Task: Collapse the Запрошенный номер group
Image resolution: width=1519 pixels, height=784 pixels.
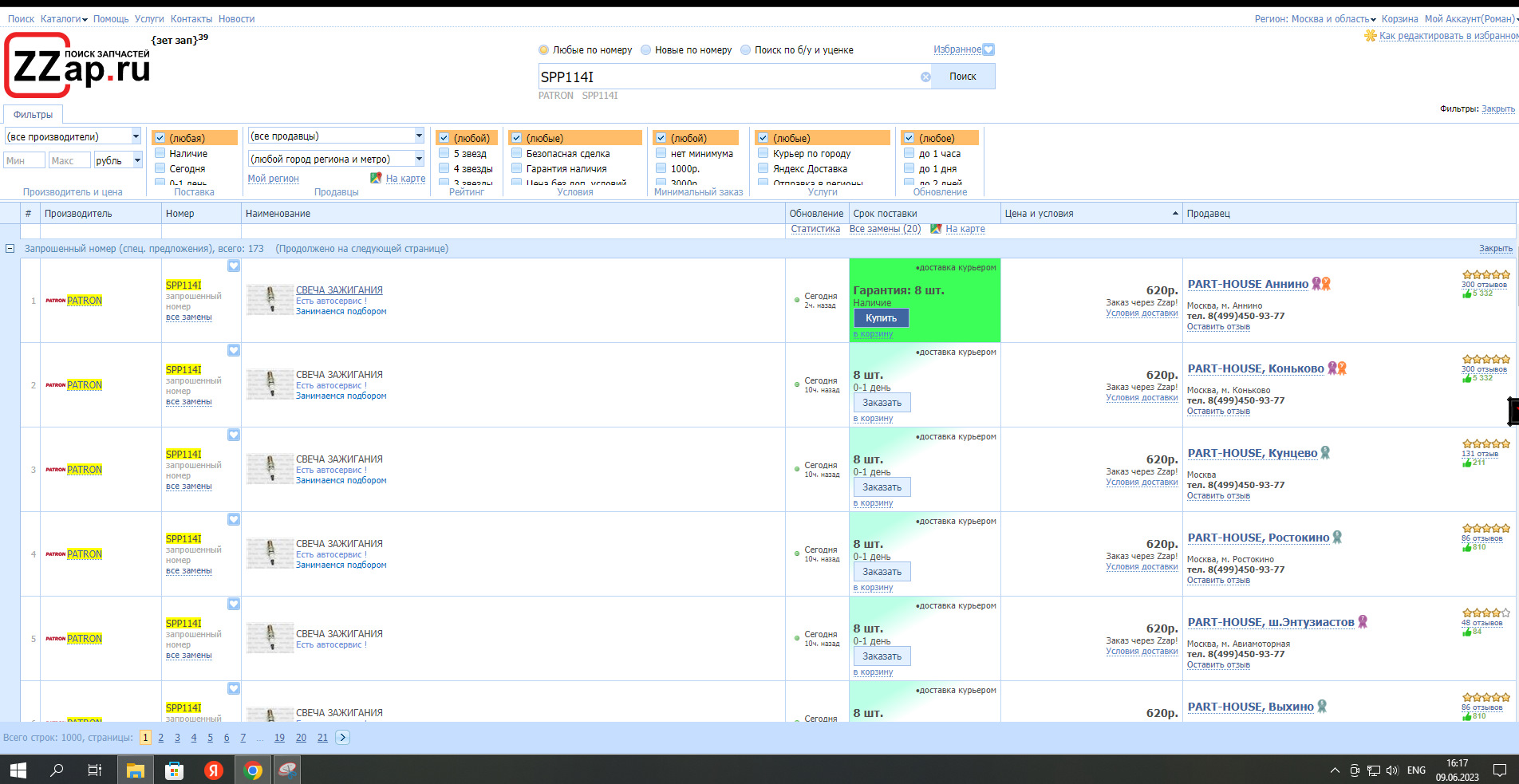Action: tap(10, 249)
